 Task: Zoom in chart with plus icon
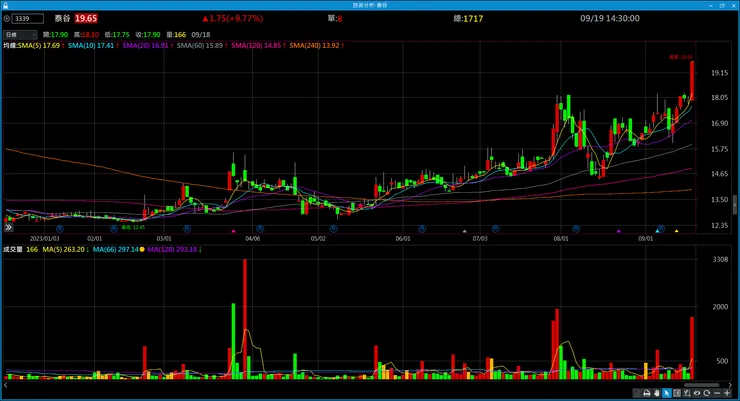(x=727, y=393)
